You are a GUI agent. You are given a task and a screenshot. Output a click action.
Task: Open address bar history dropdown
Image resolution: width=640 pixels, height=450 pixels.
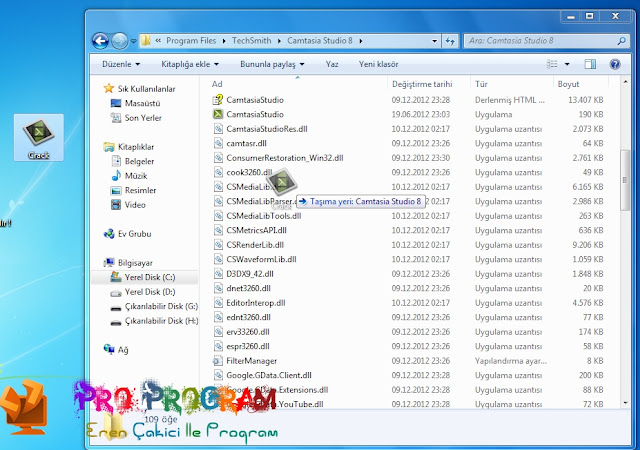434,41
